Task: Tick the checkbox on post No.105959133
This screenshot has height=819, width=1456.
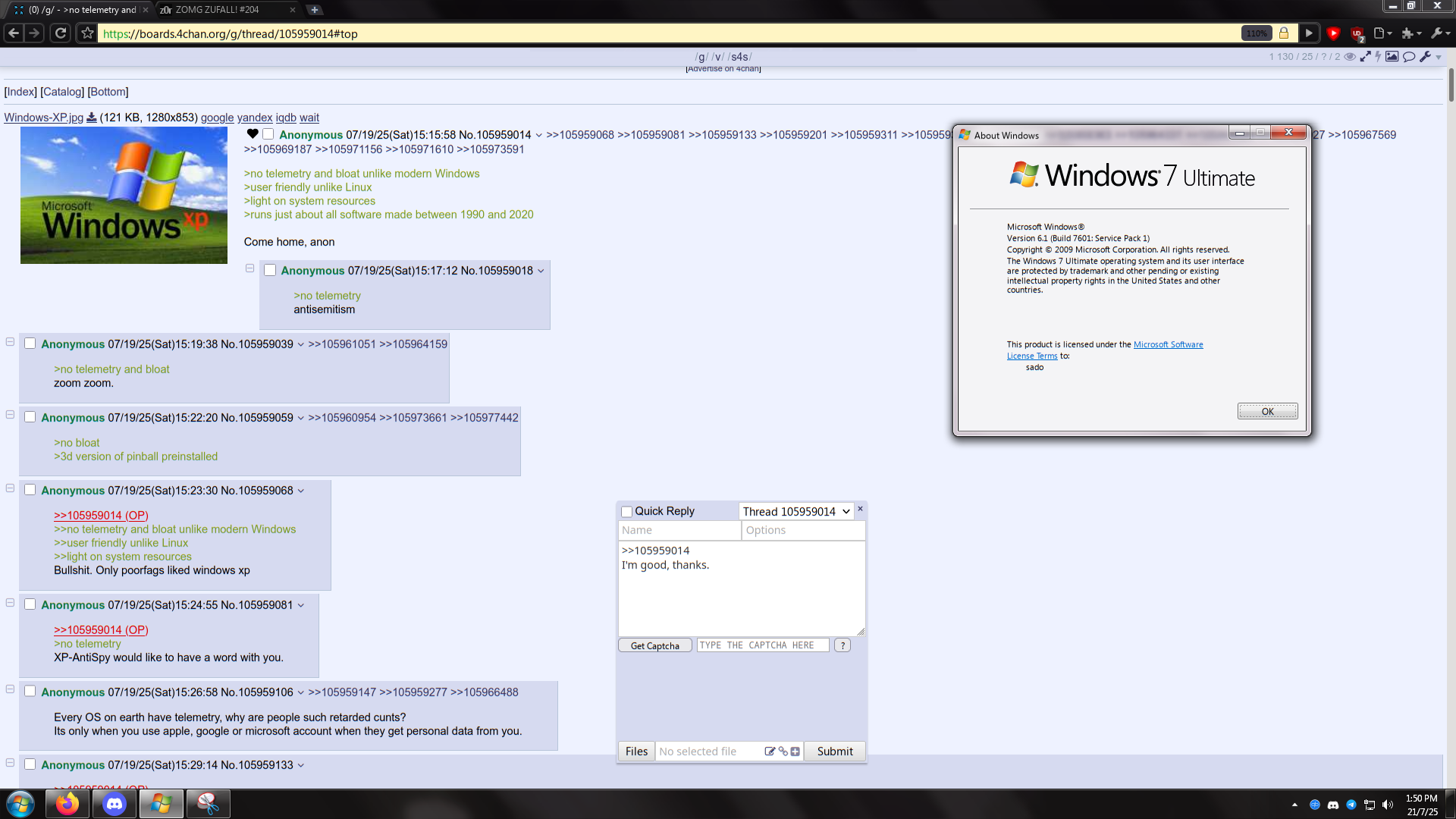Action: (x=30, y=764)
